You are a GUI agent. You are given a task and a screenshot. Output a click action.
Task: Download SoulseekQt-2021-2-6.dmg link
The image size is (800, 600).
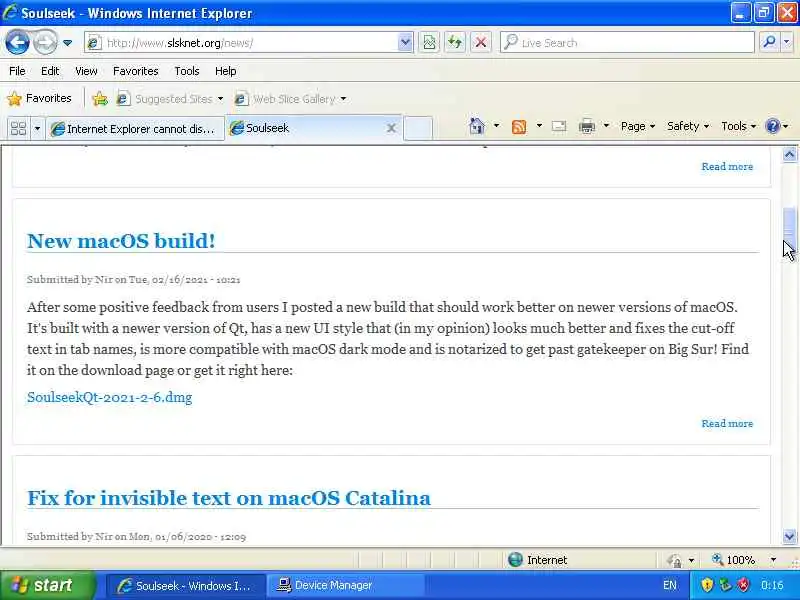[x=110, y=397]
